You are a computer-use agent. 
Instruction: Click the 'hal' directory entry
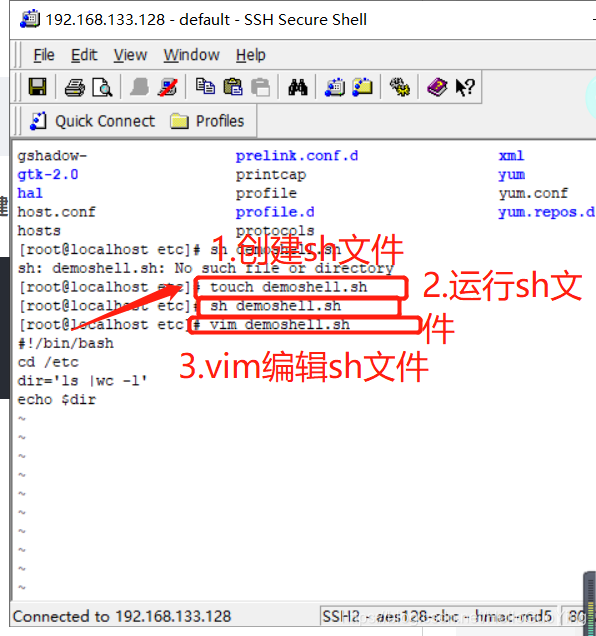tap(30, 193)
